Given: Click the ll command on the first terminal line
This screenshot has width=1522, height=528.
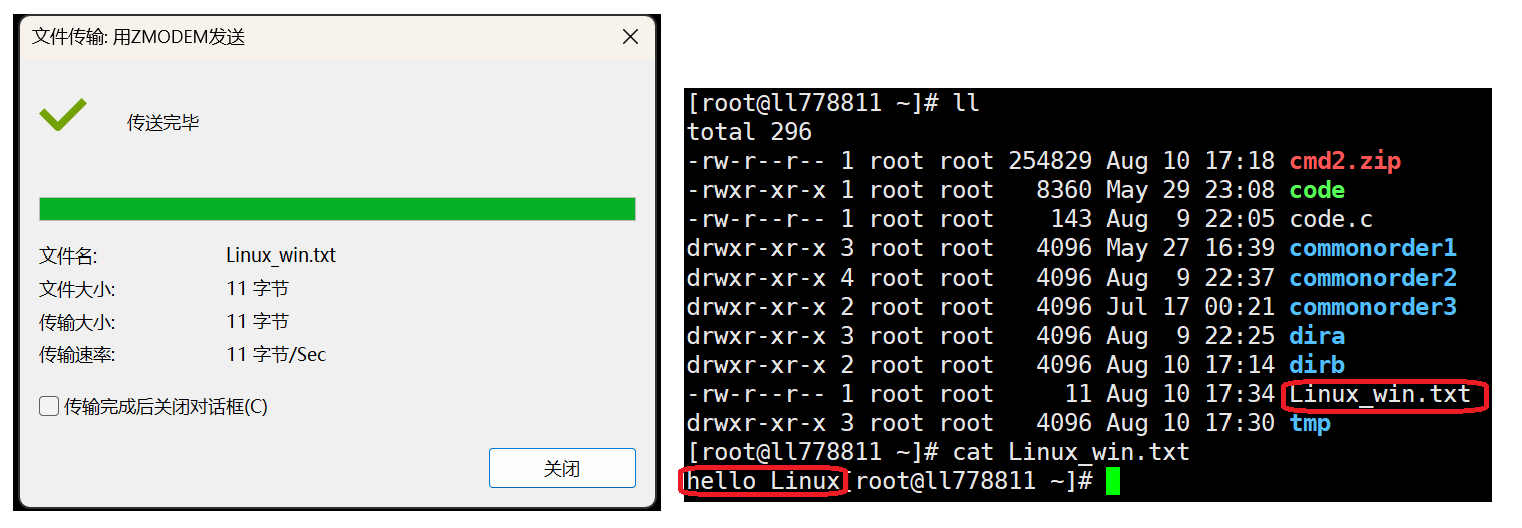Looking at the screenshot, I should [x=967, y=103].
